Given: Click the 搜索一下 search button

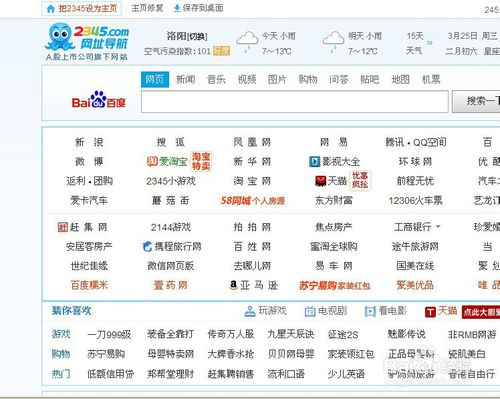Looking at the screenshot, I should pyautogui.click(x=476, y=101).
